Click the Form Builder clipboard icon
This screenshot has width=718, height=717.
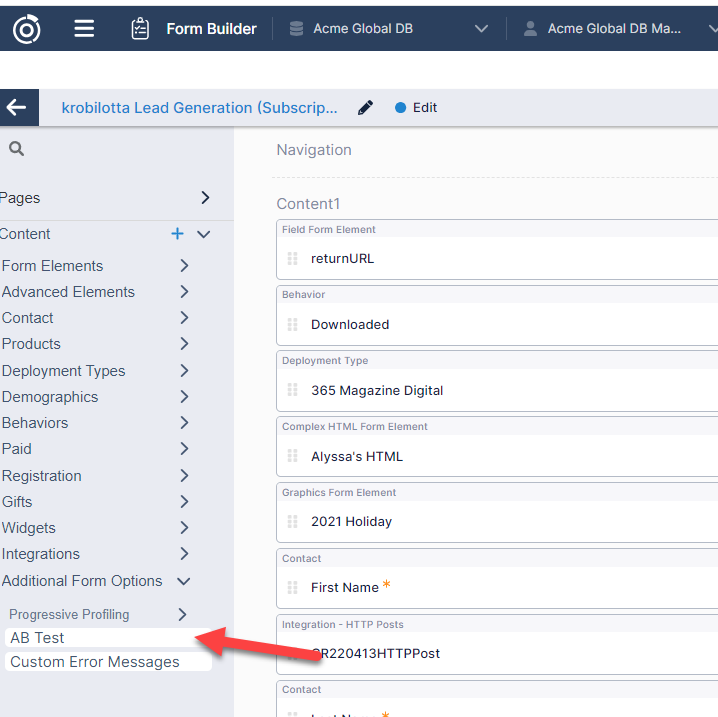coord(141,29)
